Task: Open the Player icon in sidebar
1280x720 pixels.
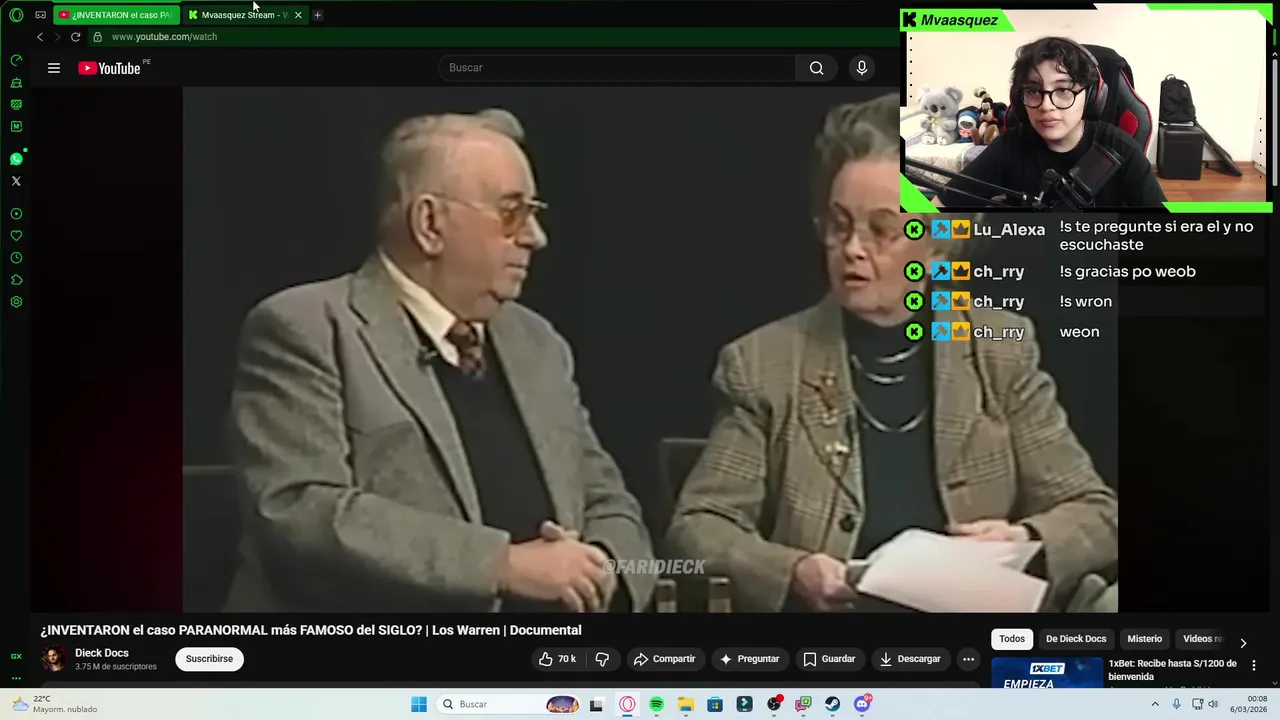Action: (16, 214)
